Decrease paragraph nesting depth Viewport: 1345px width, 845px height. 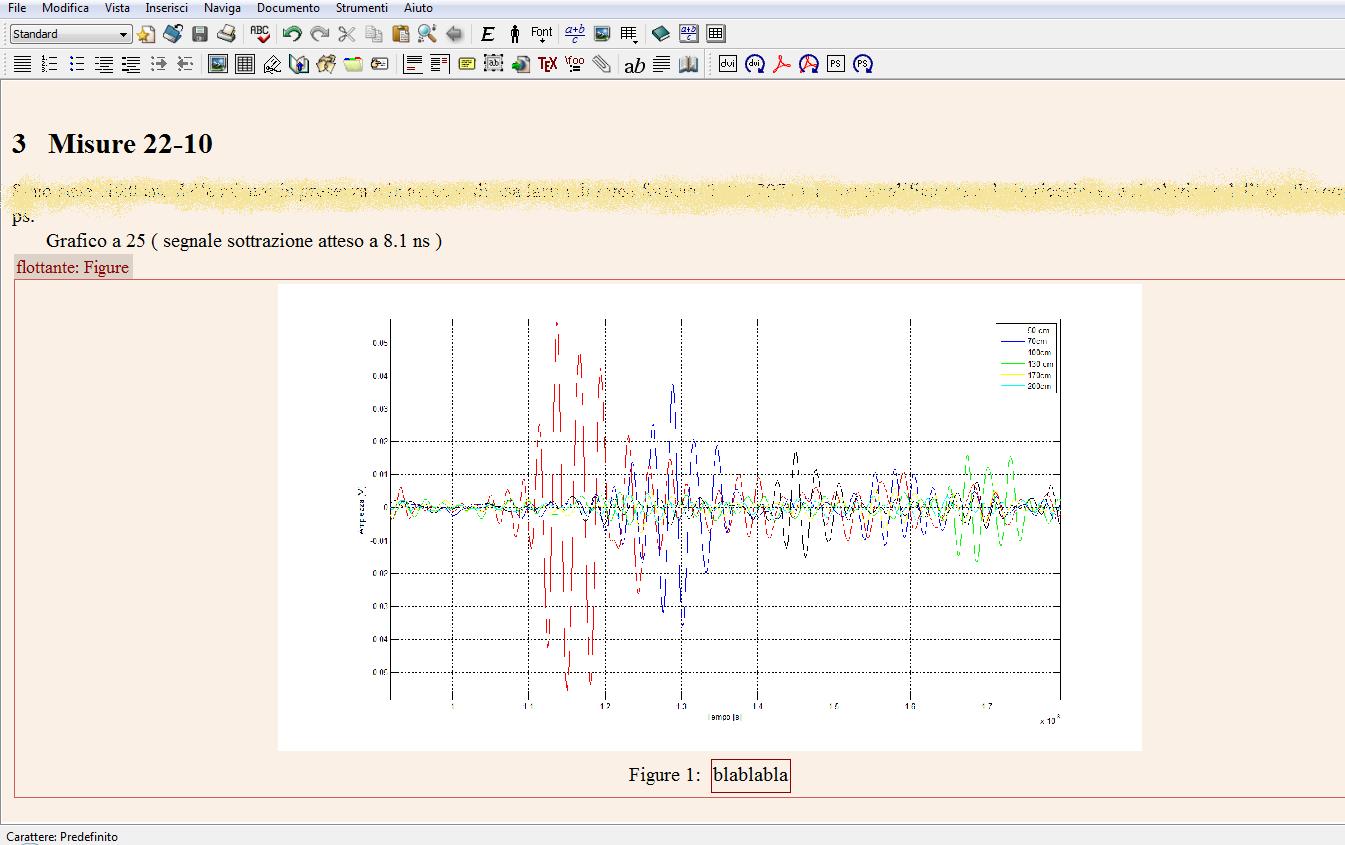point(185,64)
